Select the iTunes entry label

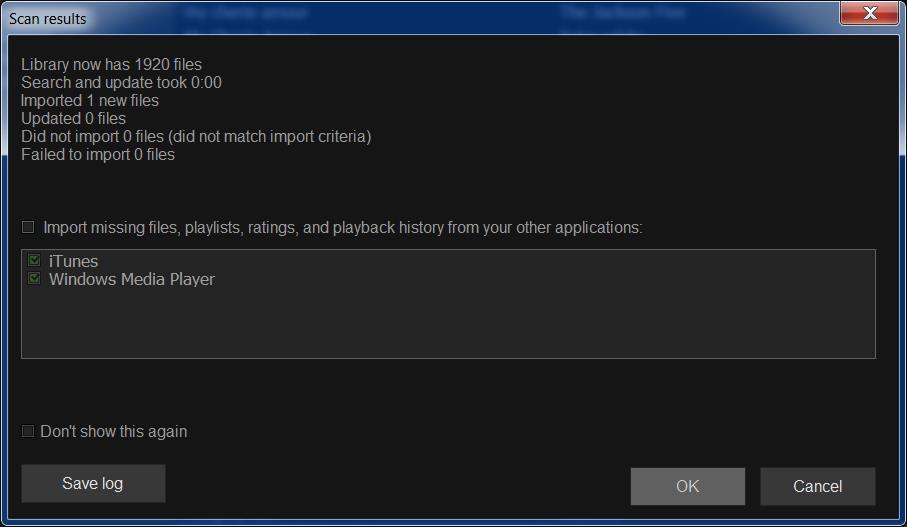(73, 261)
